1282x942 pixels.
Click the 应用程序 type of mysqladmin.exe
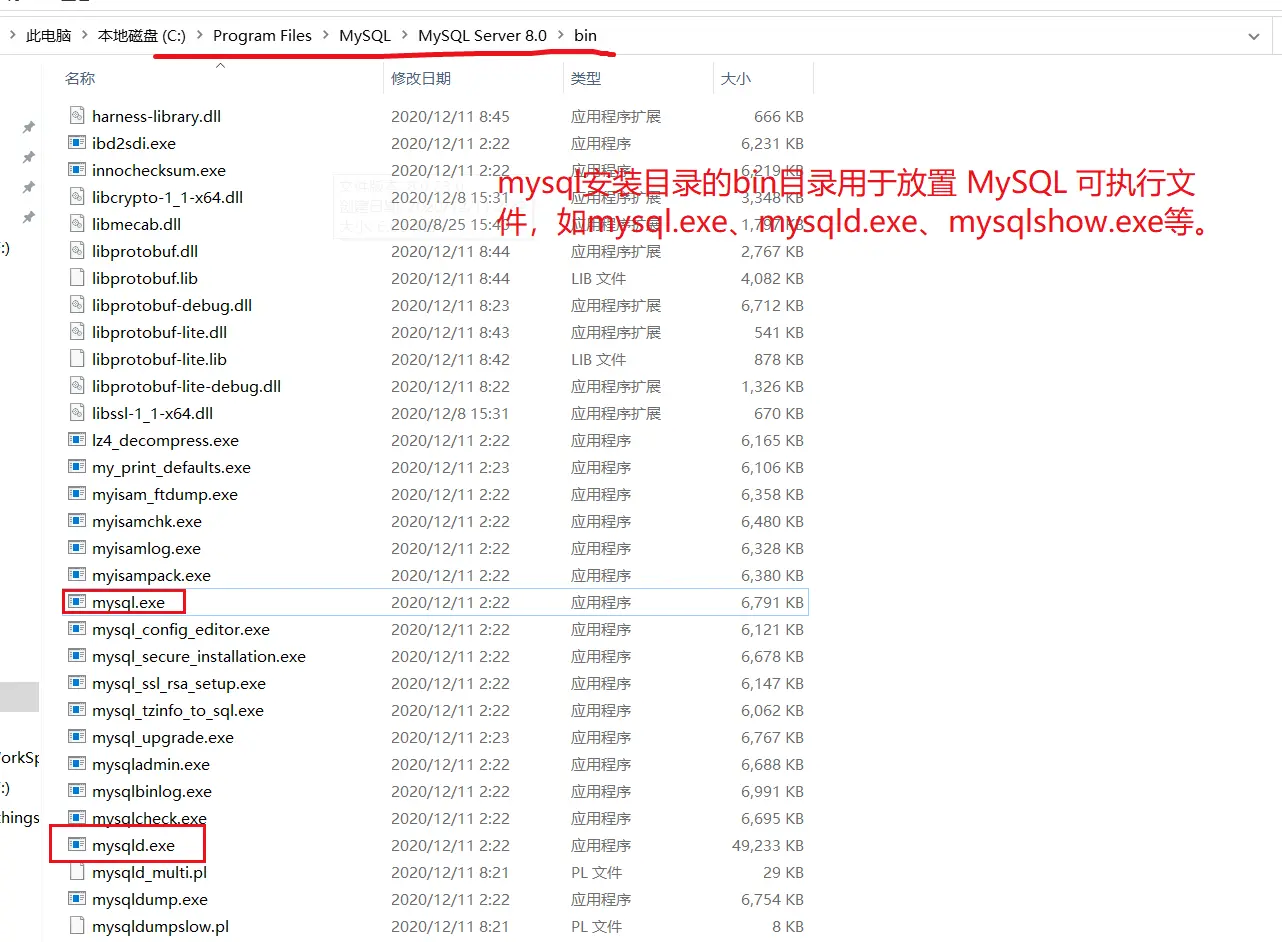point(601,764)
